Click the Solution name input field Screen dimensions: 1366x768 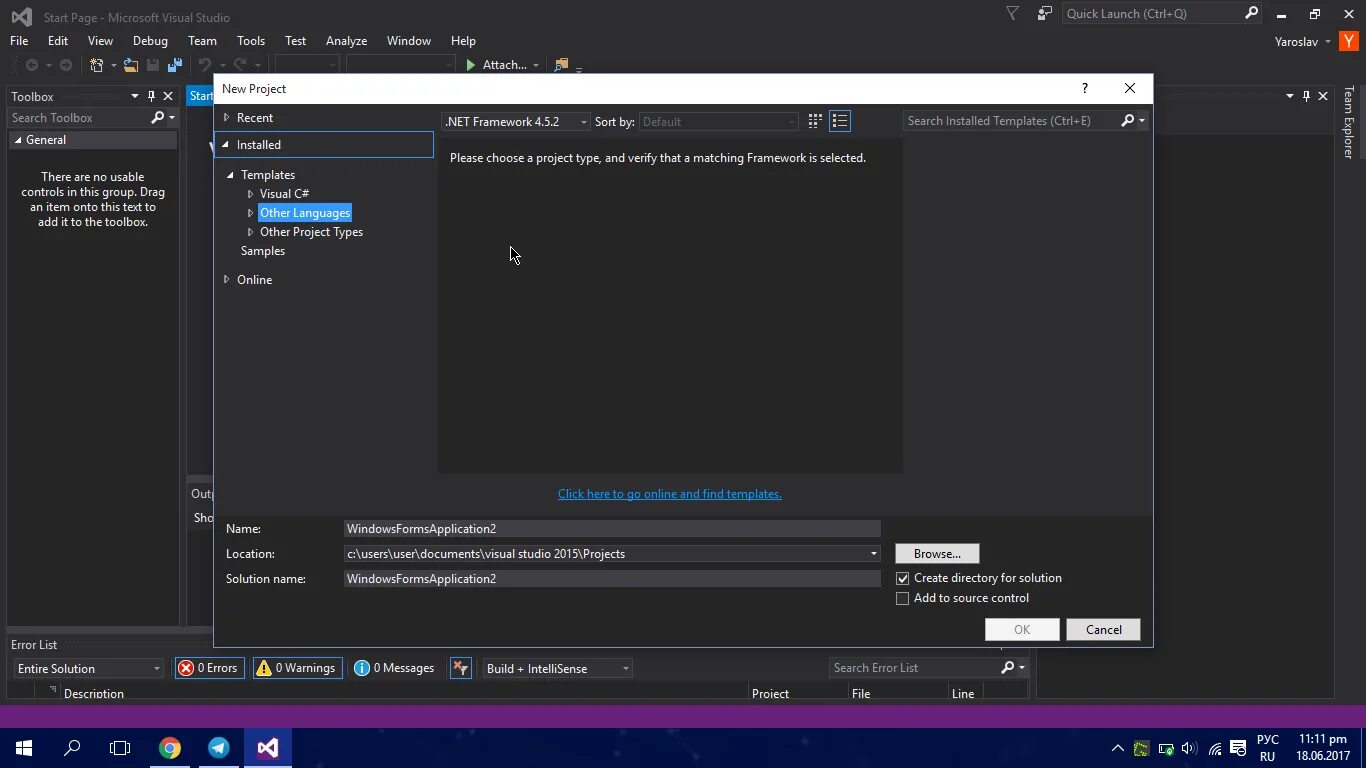pyautogui.click(x=612, y=579)
